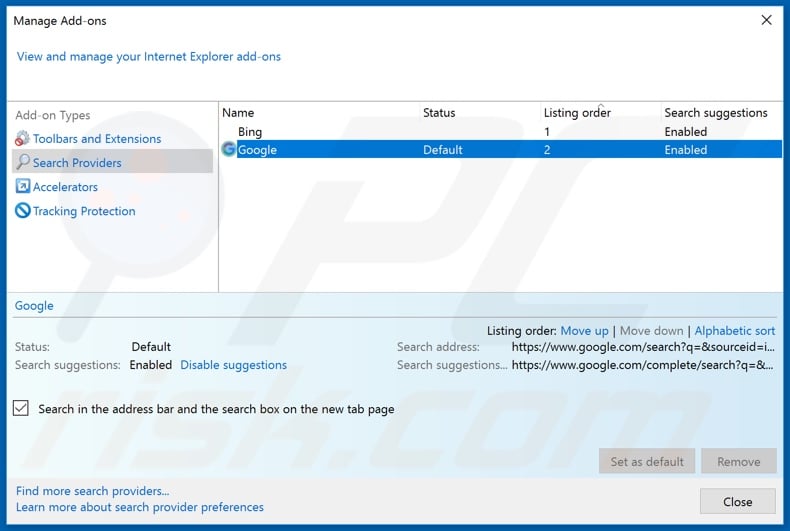Open Learn more about search provider preferences
Viewport: 790px width, 531px height.
coord(140,507)
